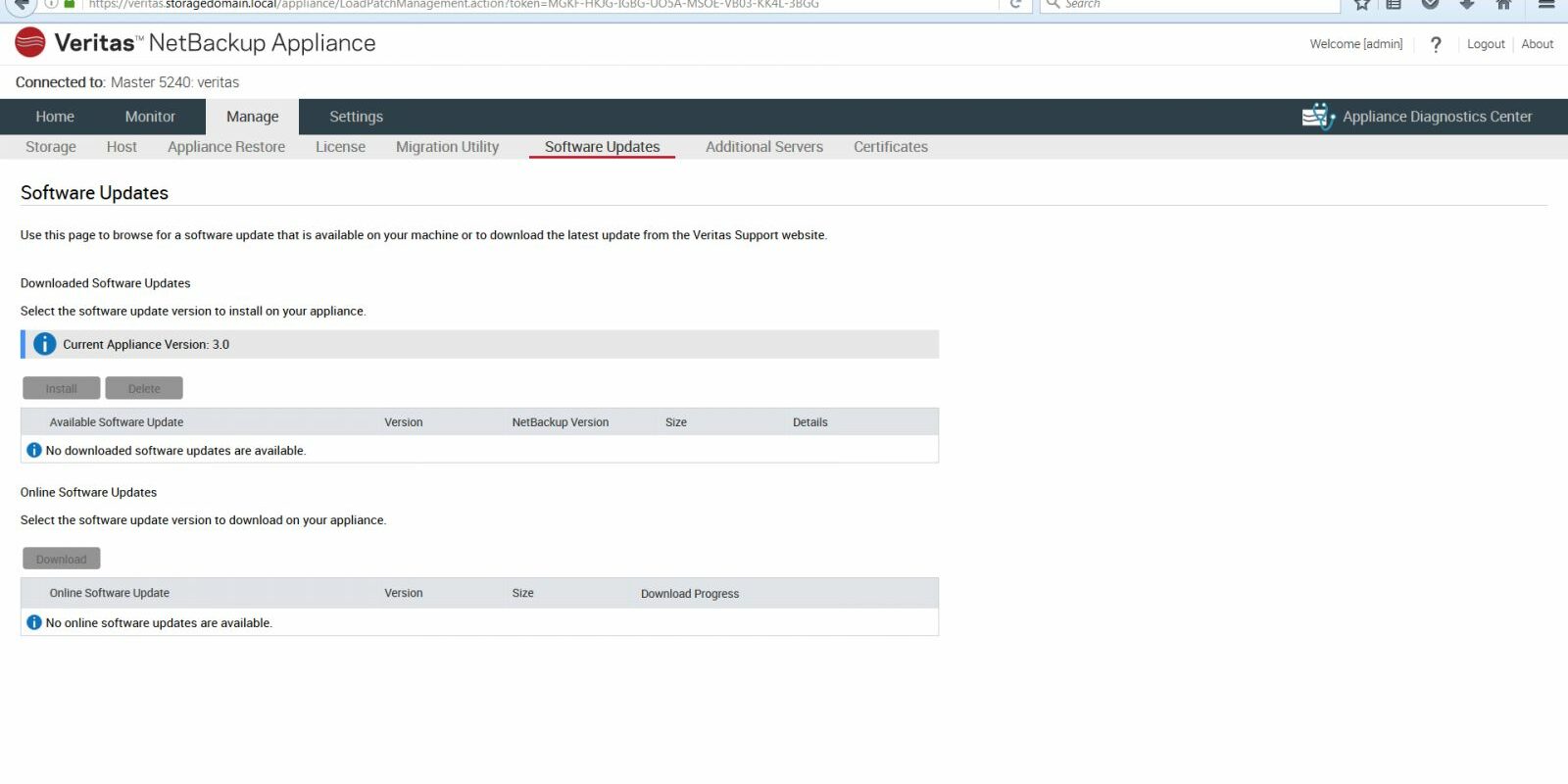Click Details column header
Viewport: 1568px width, 784px height.
pos(810,422)
